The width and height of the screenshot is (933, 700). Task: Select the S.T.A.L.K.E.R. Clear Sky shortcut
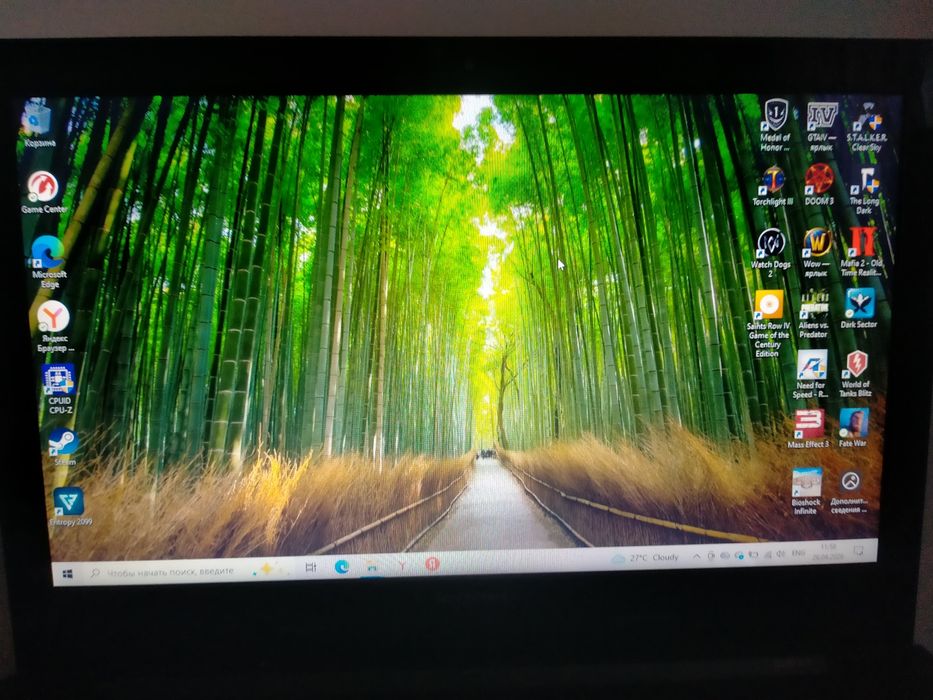[866, 128]
